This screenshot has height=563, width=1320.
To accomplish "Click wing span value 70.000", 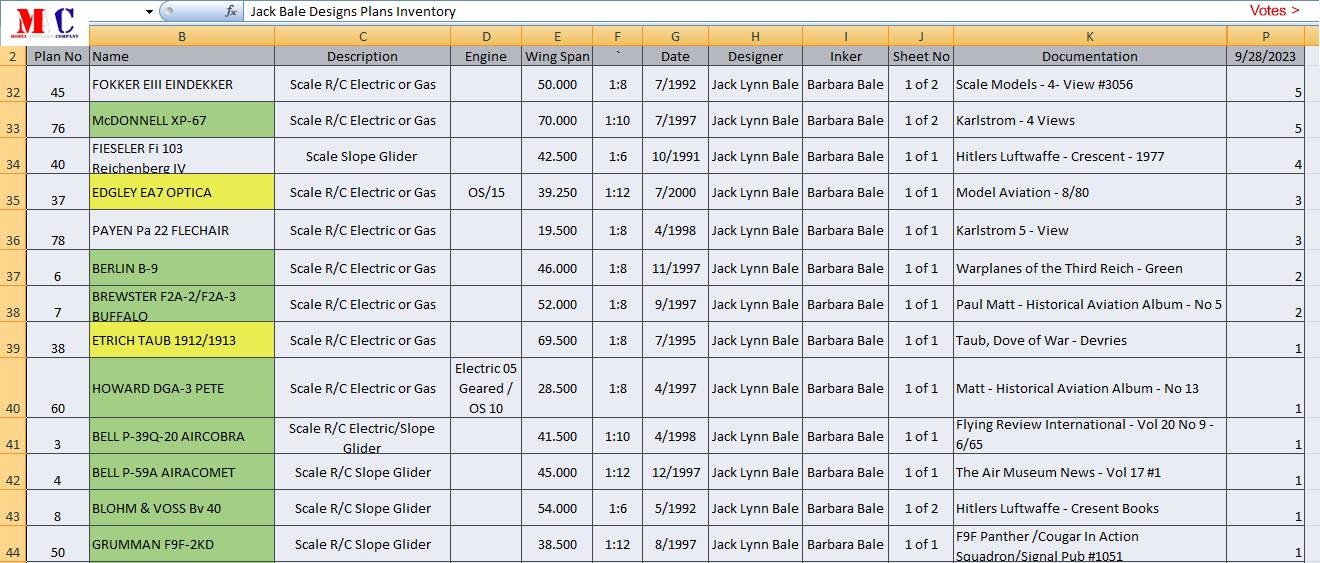I will [x=557, y=120].
